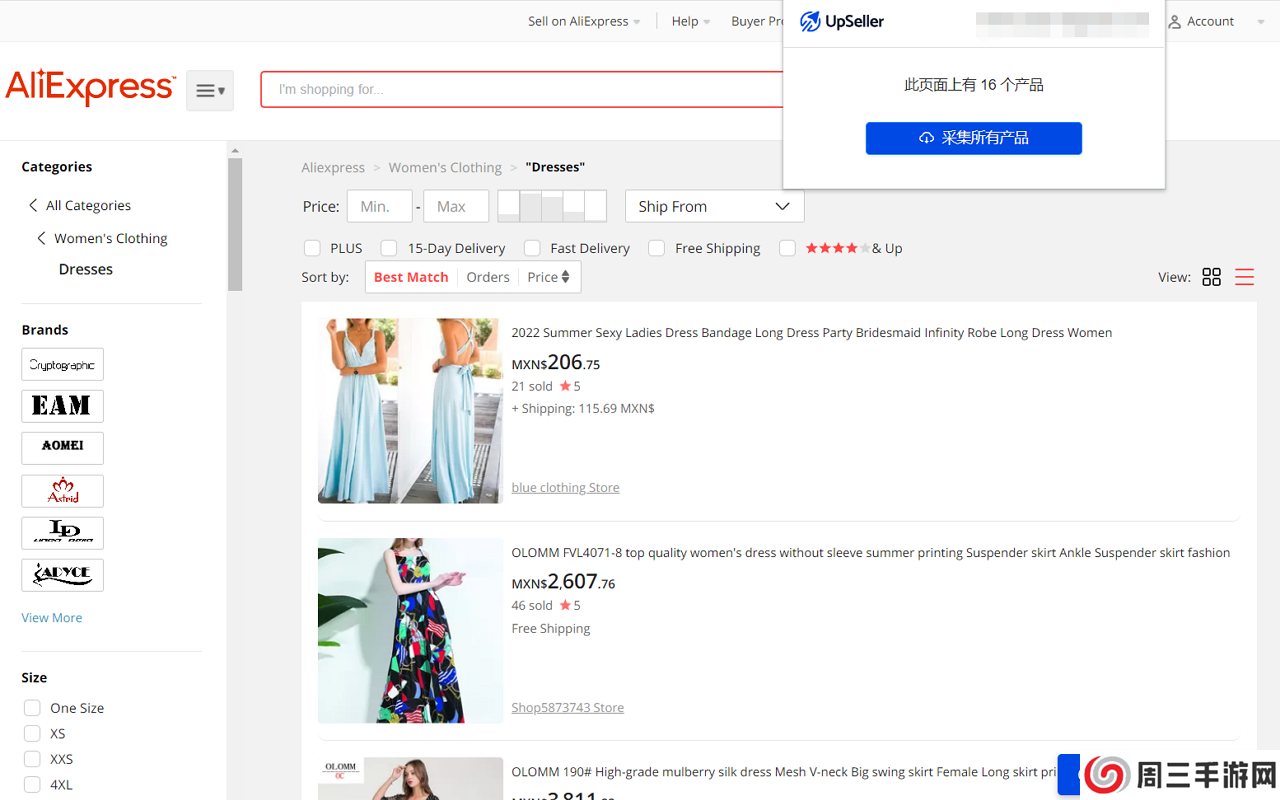Click the 采集所有产品 button
The height and width of the screenshot is (800, 1280).
tap(973, 138)
